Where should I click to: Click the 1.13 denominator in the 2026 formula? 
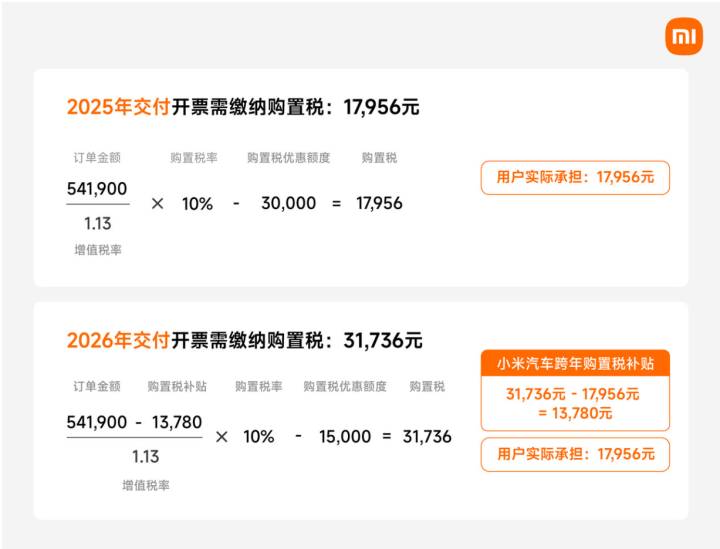point(146,457)
